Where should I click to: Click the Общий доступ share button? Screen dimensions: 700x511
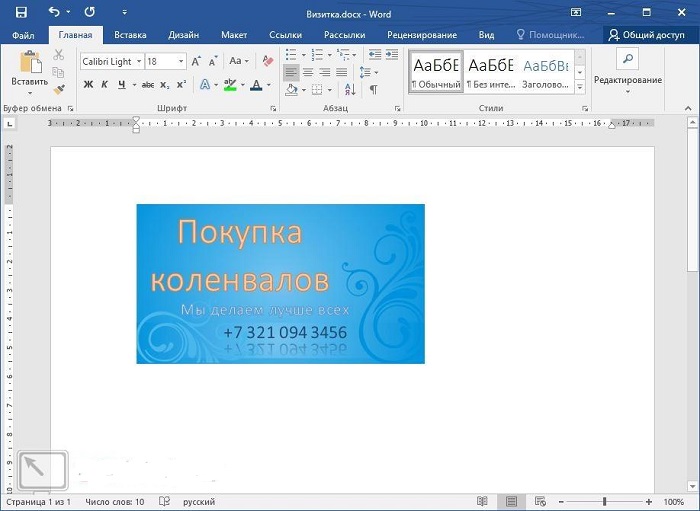point(646,35)
